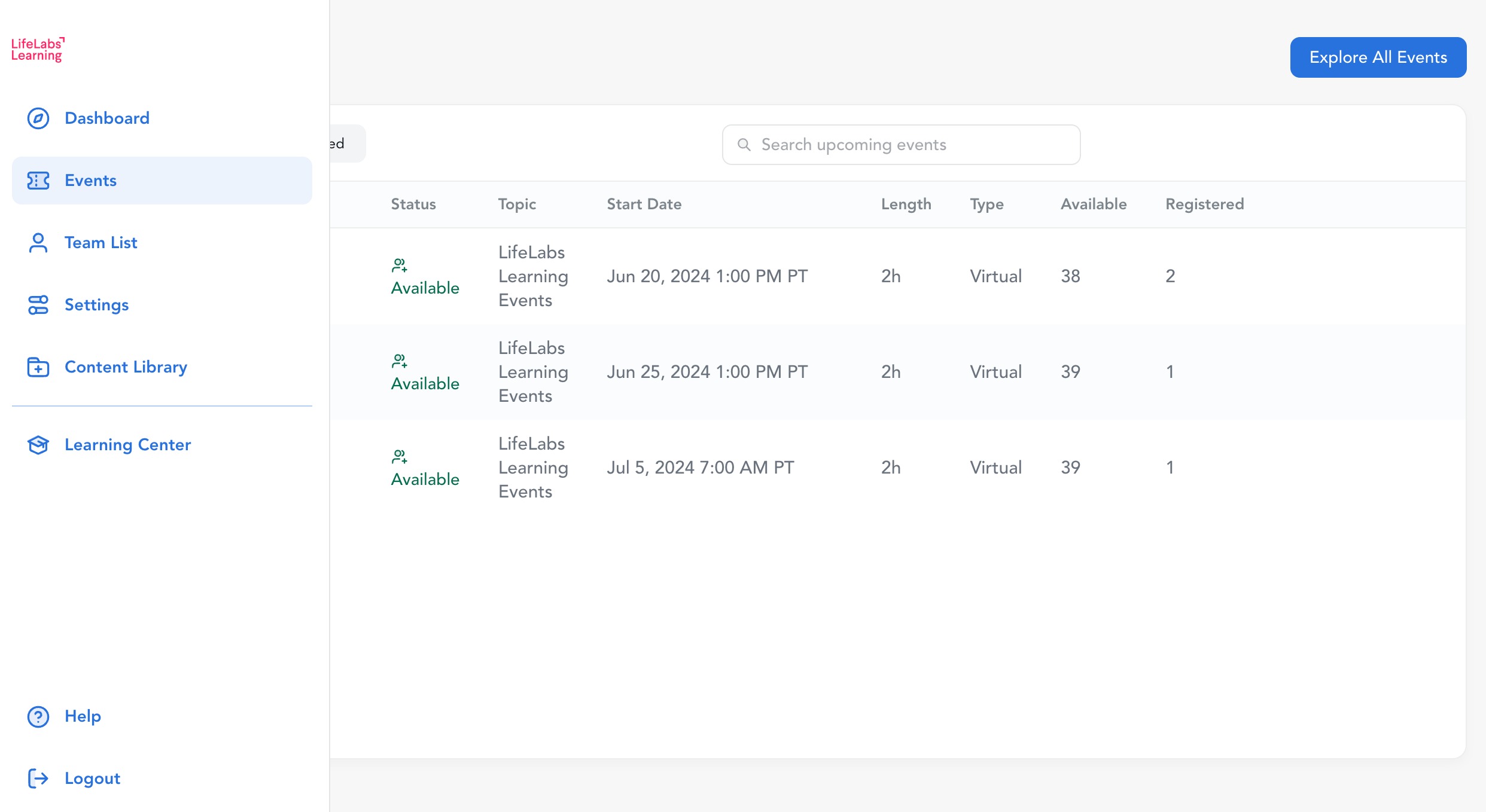The height and width of the screenshot is (812, 1486).
Task: Click the Status column header
Action: [413, 204]
